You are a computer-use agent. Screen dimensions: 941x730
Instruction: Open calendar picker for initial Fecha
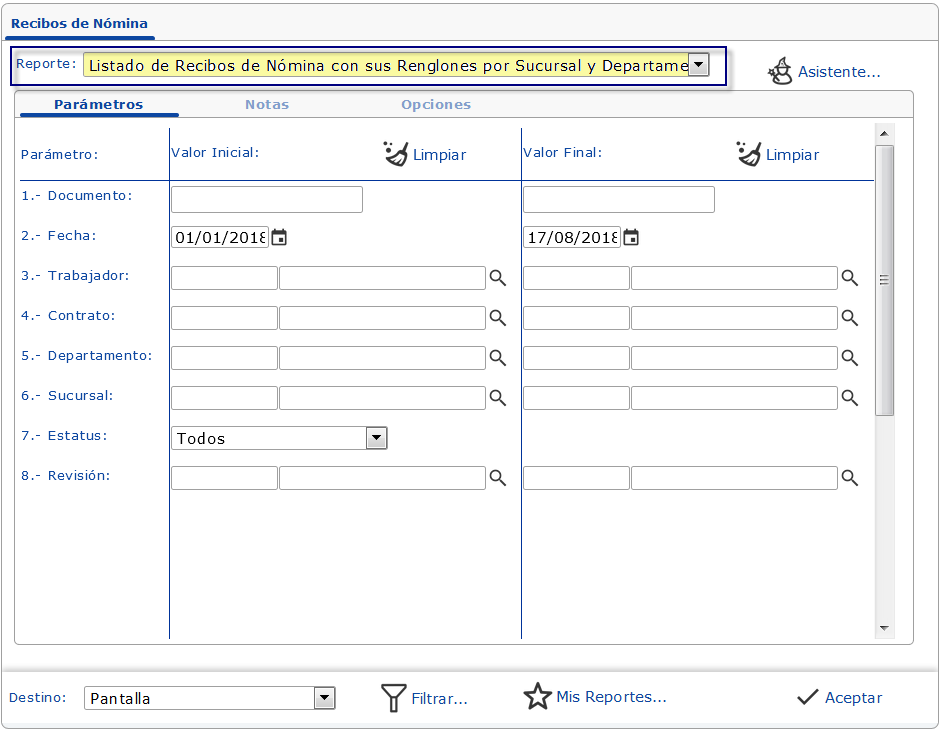pos(279,238)
